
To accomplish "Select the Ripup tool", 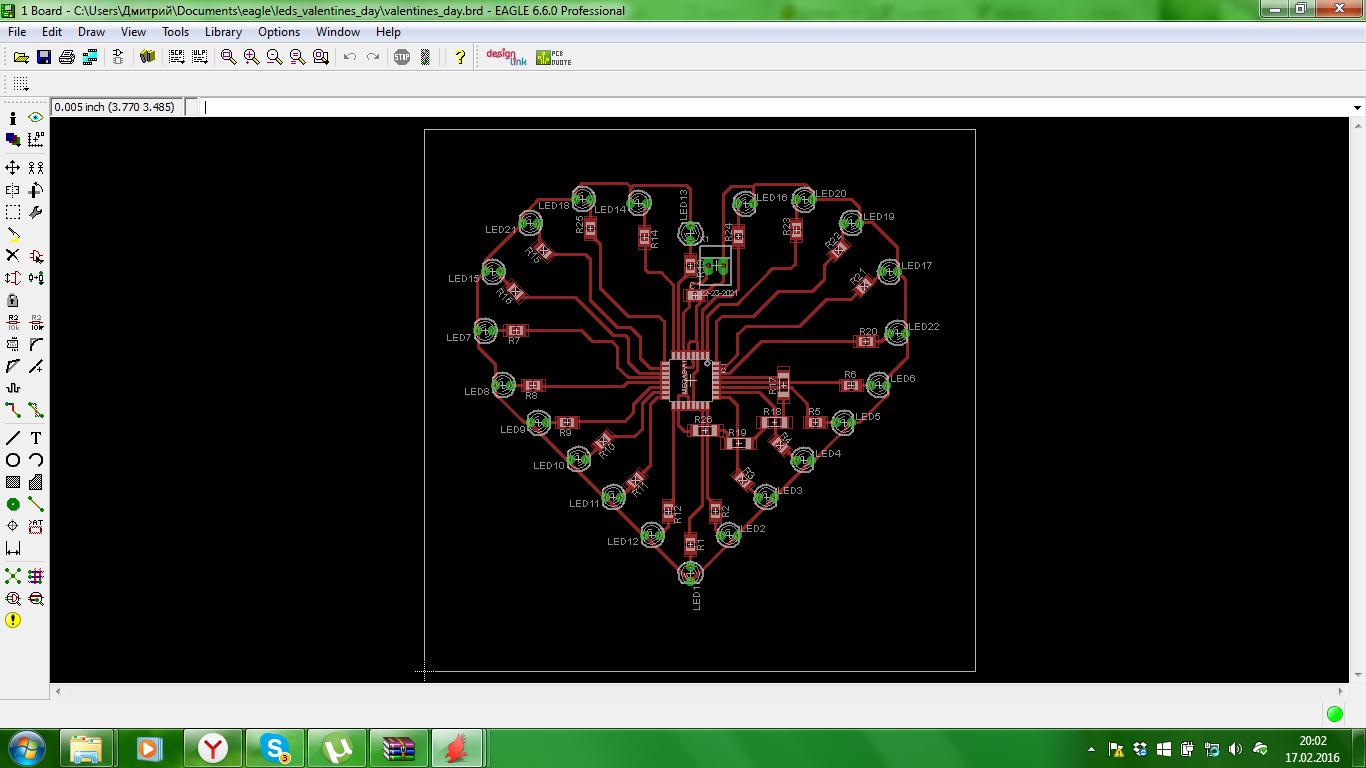I will pos(36,410).
